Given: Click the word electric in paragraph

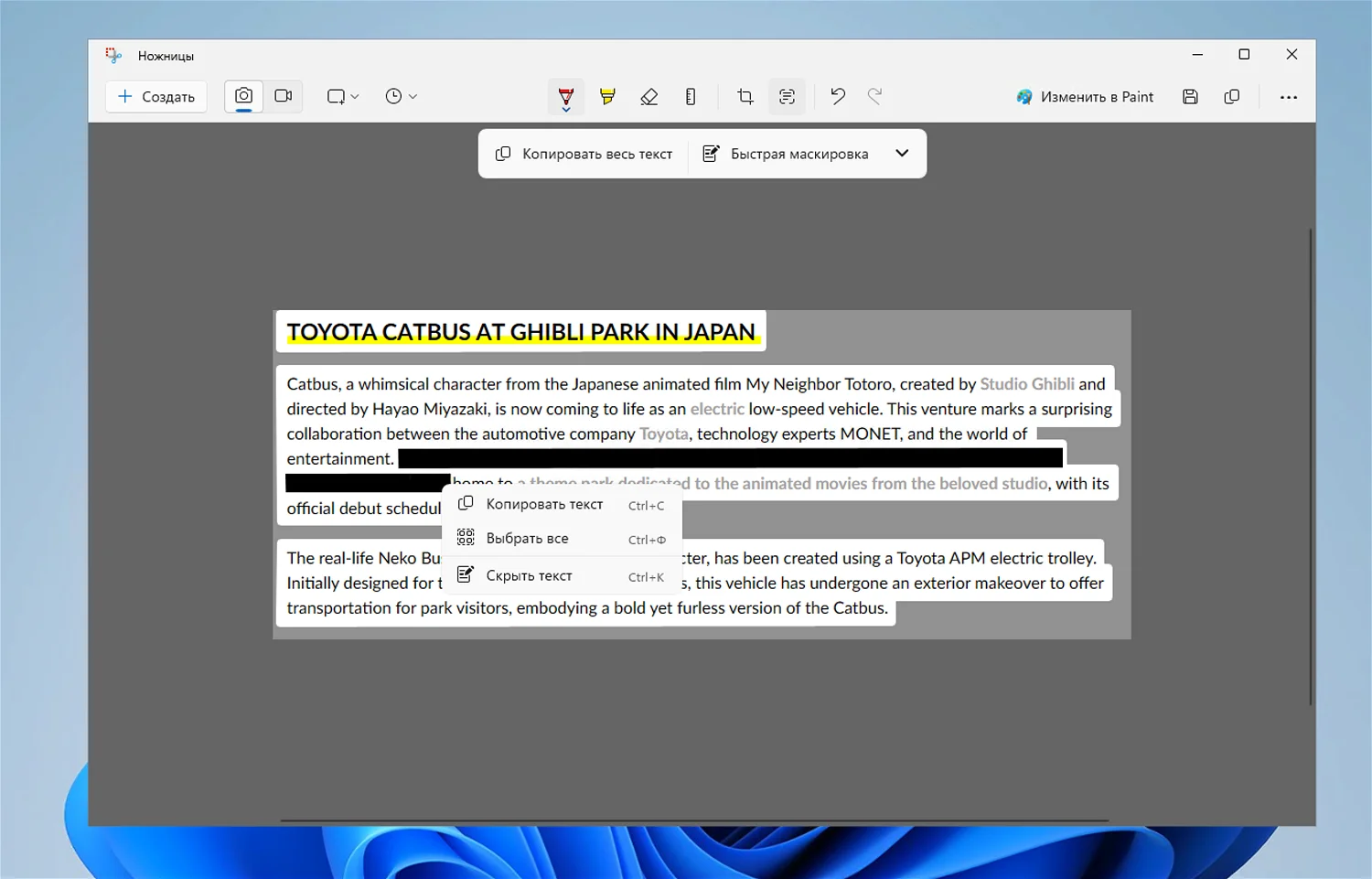Looking at the screenshot, I should [717, 409].
